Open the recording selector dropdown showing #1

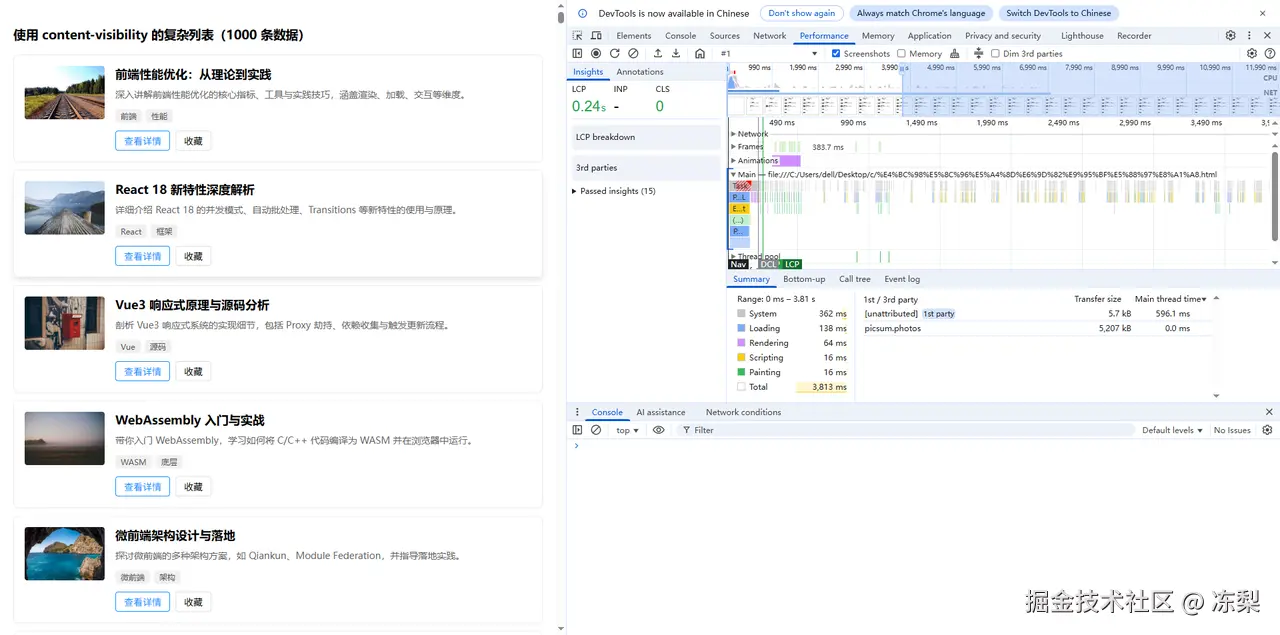[x=768, y=53]
